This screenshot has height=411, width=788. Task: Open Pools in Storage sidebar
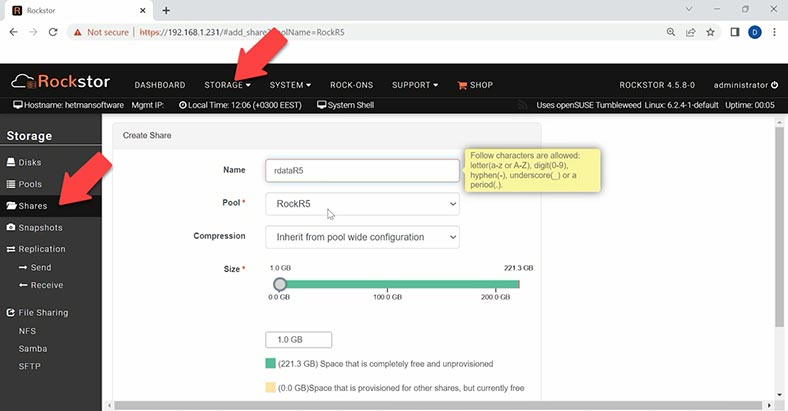tap(24, 184)
